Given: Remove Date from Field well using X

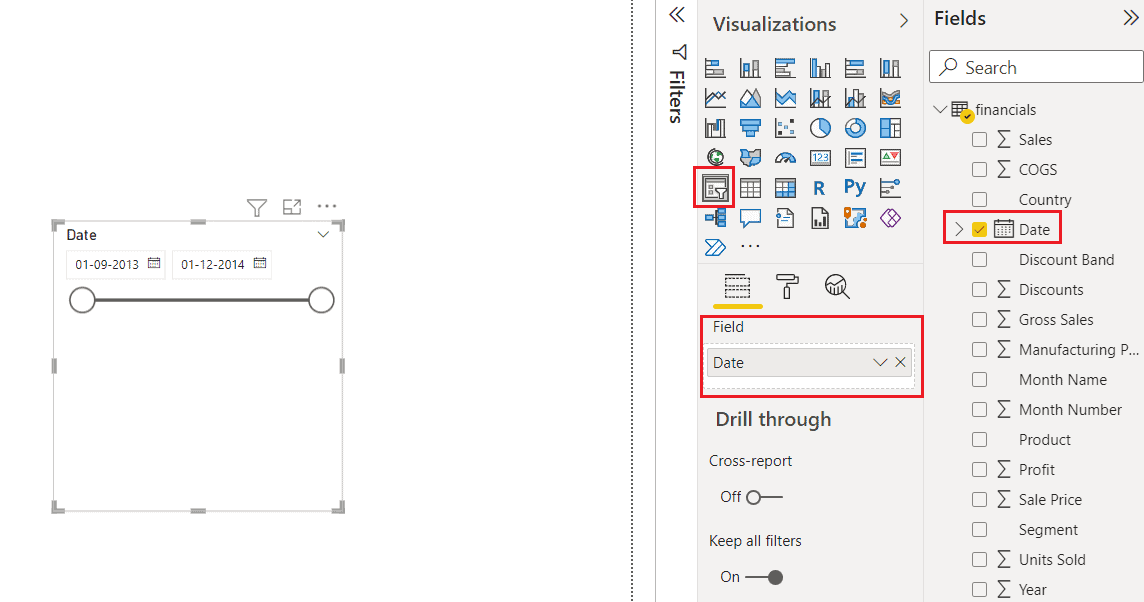Looking at the screenshot, I should pos(899,362).
